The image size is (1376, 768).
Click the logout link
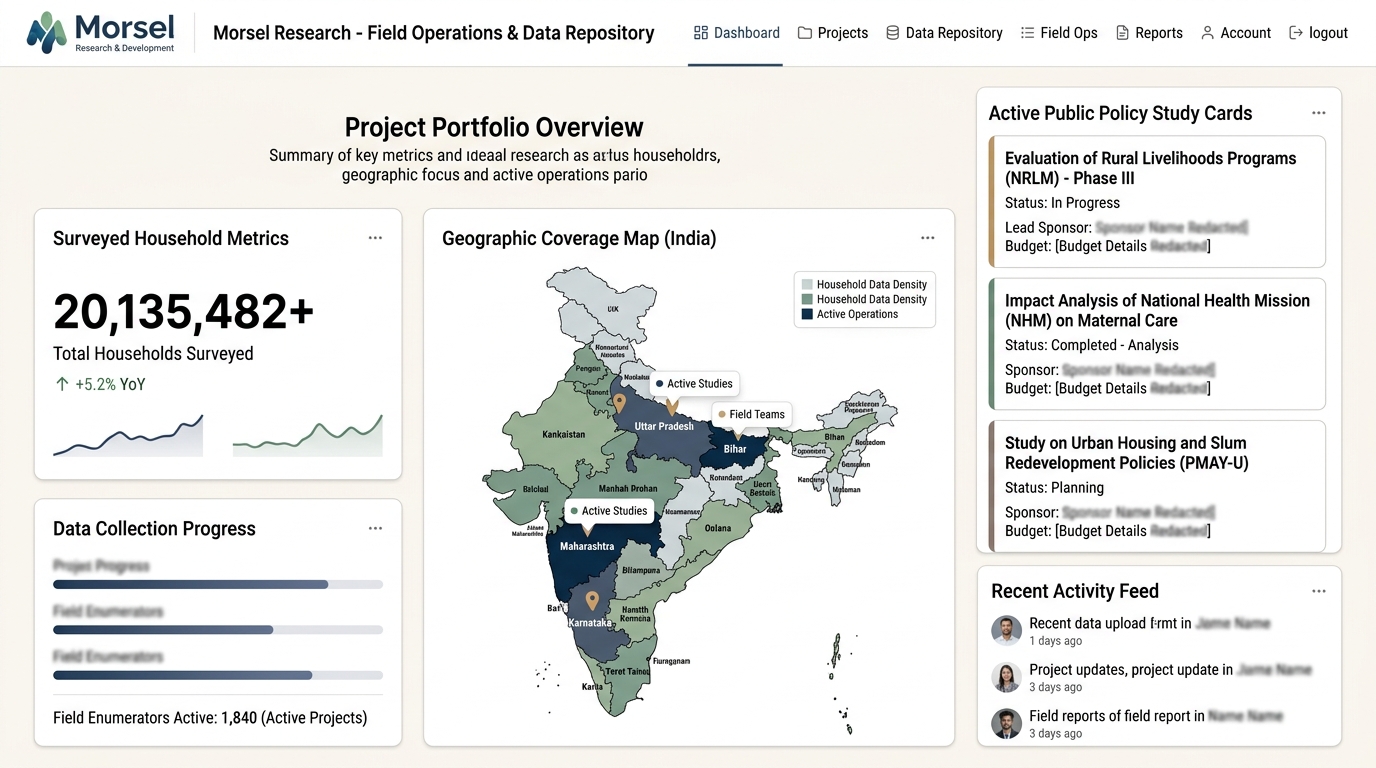tap(1318, 33)
